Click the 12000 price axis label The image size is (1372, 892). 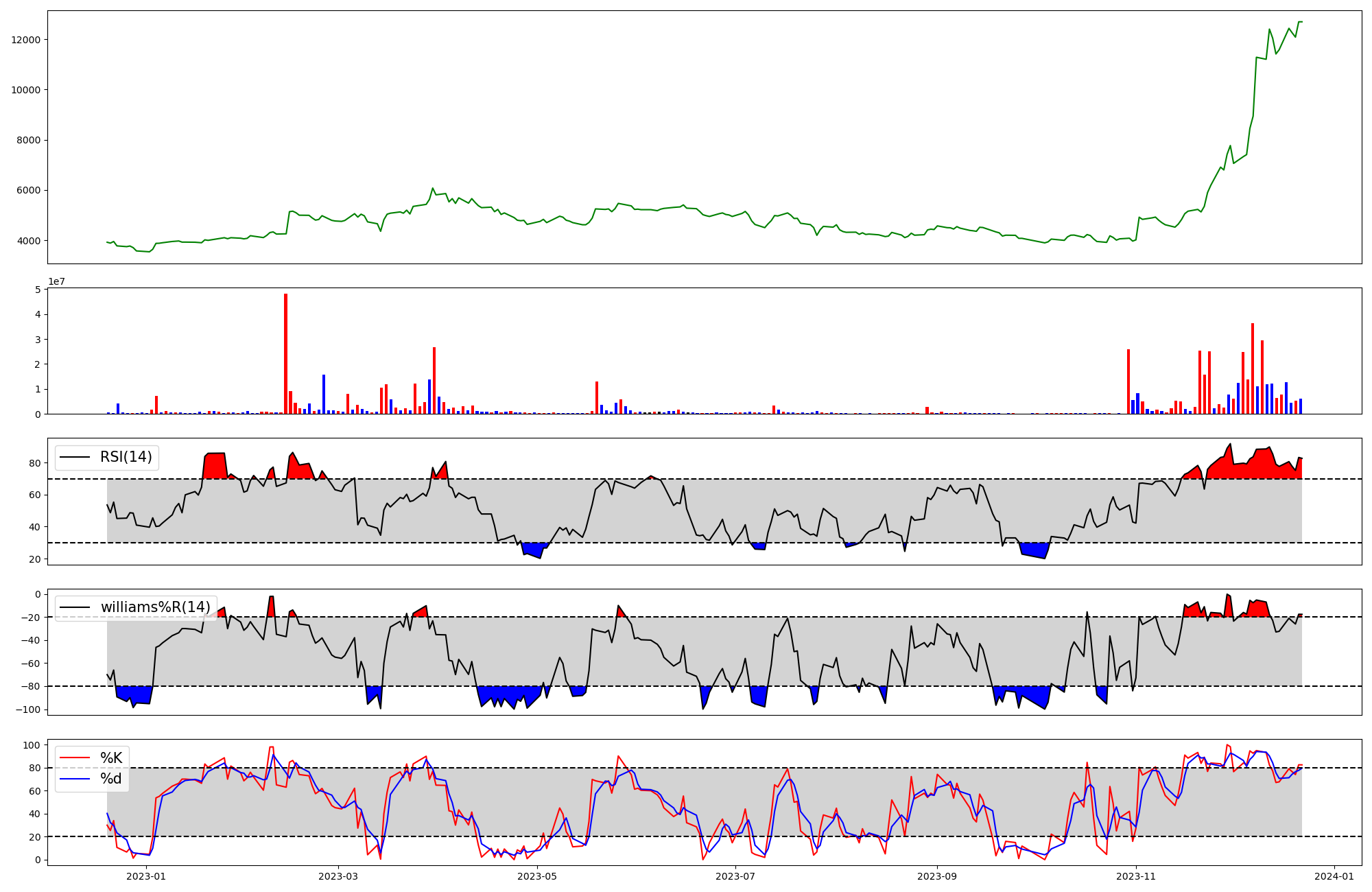pyautogui.click(x=26, y=40)
